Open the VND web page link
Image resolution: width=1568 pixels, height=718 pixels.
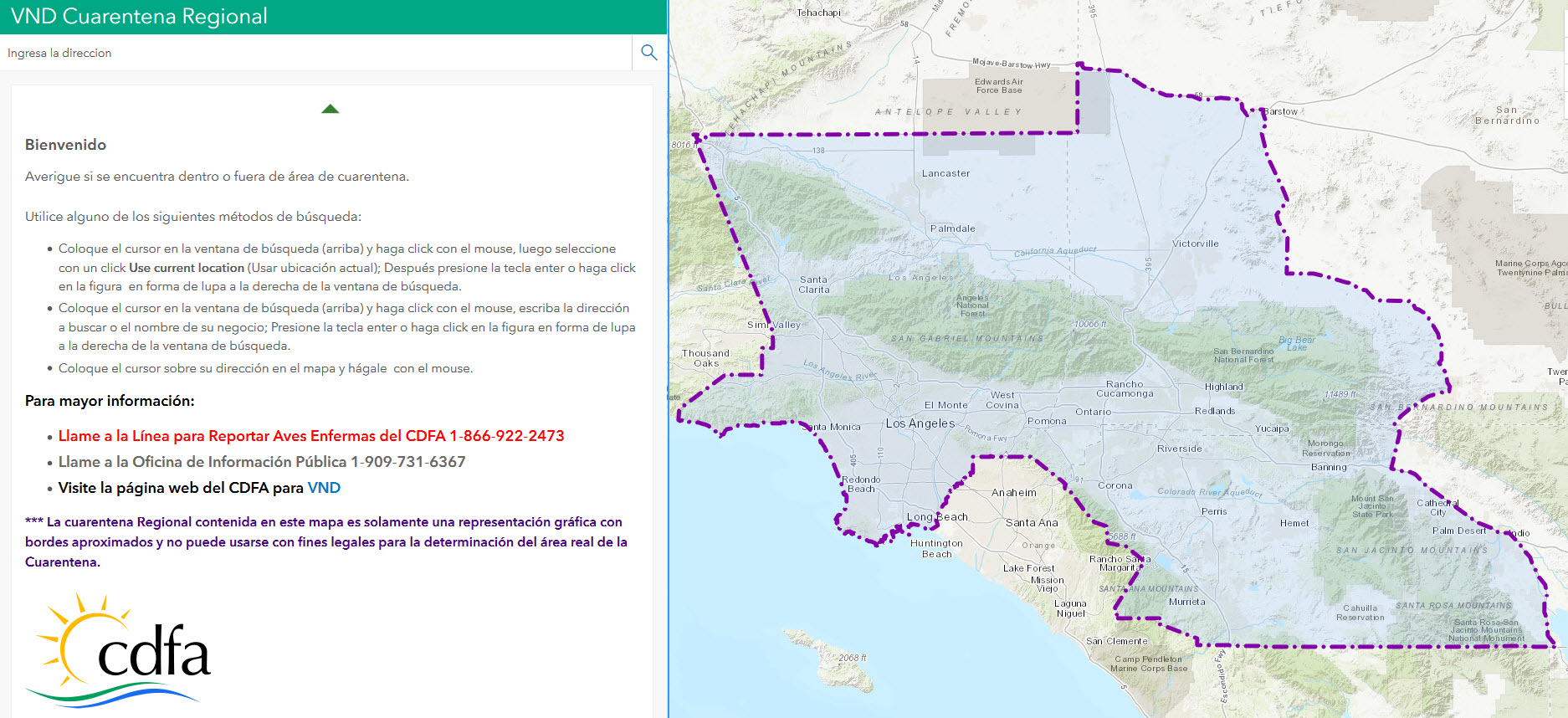pos(324,488)
